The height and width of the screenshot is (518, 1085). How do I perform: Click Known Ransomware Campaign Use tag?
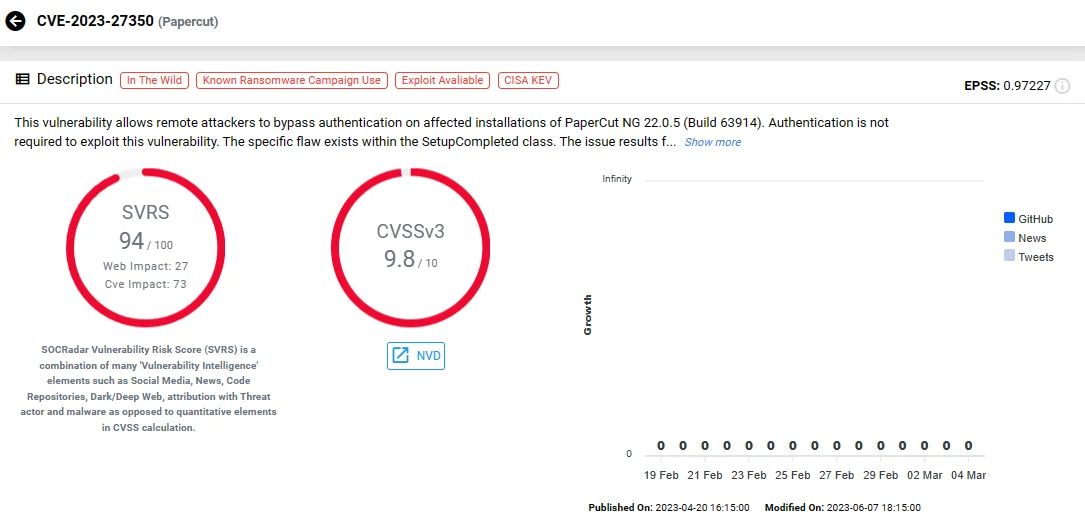292,80
